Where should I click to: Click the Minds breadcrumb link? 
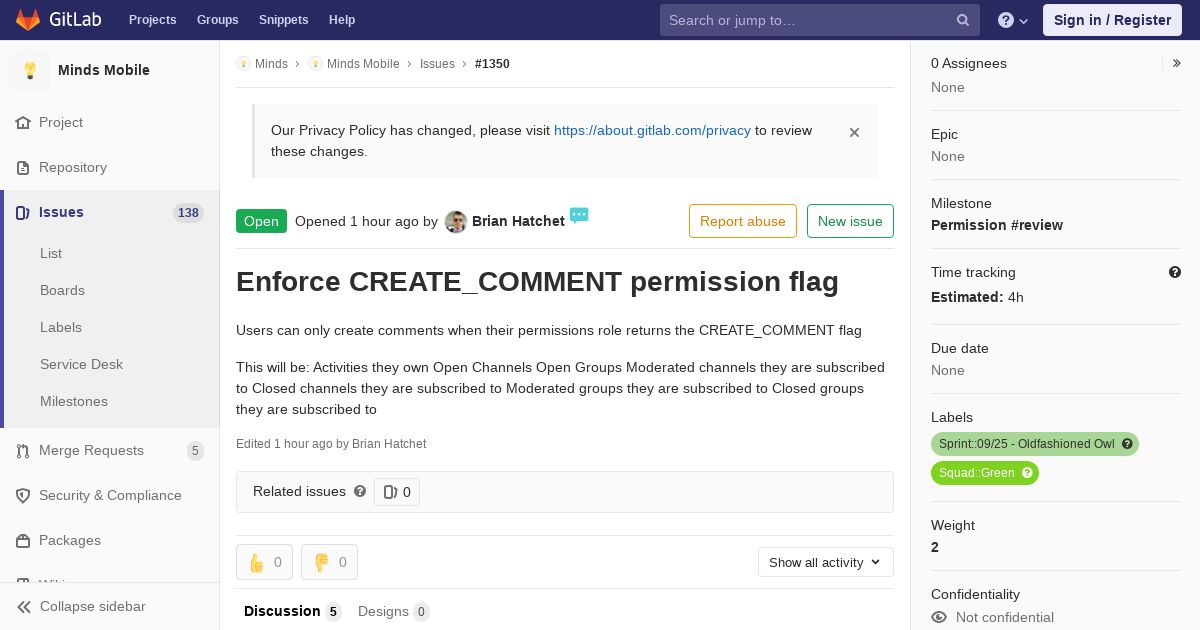271,64
